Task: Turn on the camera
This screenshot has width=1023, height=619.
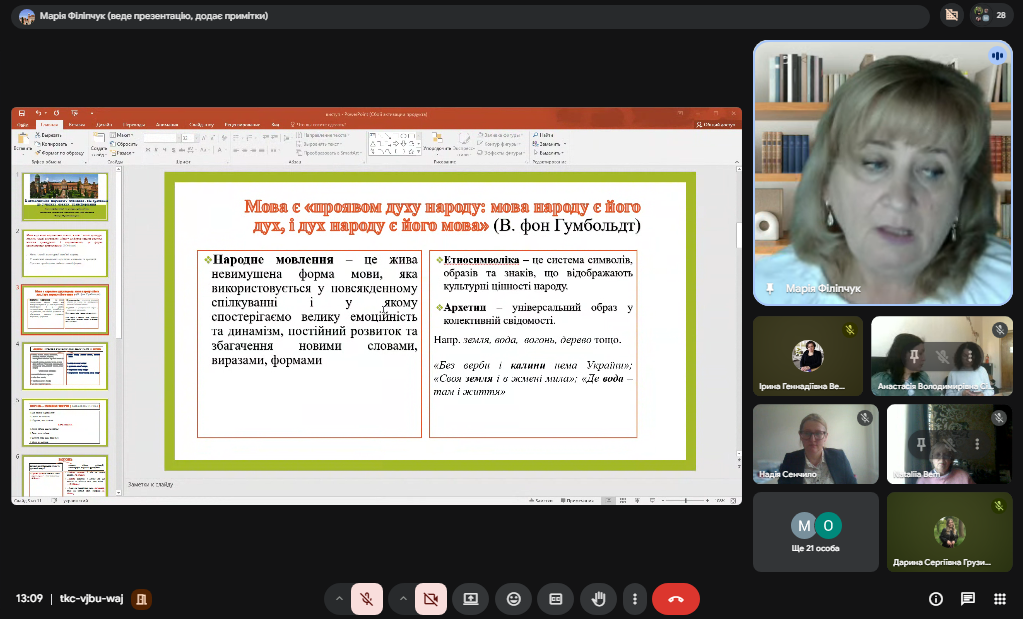Action: [x=431, y=599]
